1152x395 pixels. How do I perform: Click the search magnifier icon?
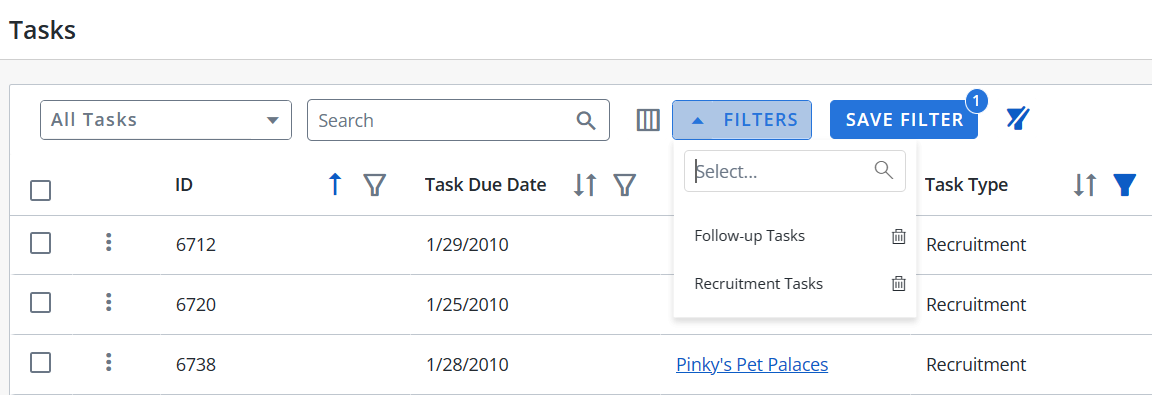click(x=586, y=120)
